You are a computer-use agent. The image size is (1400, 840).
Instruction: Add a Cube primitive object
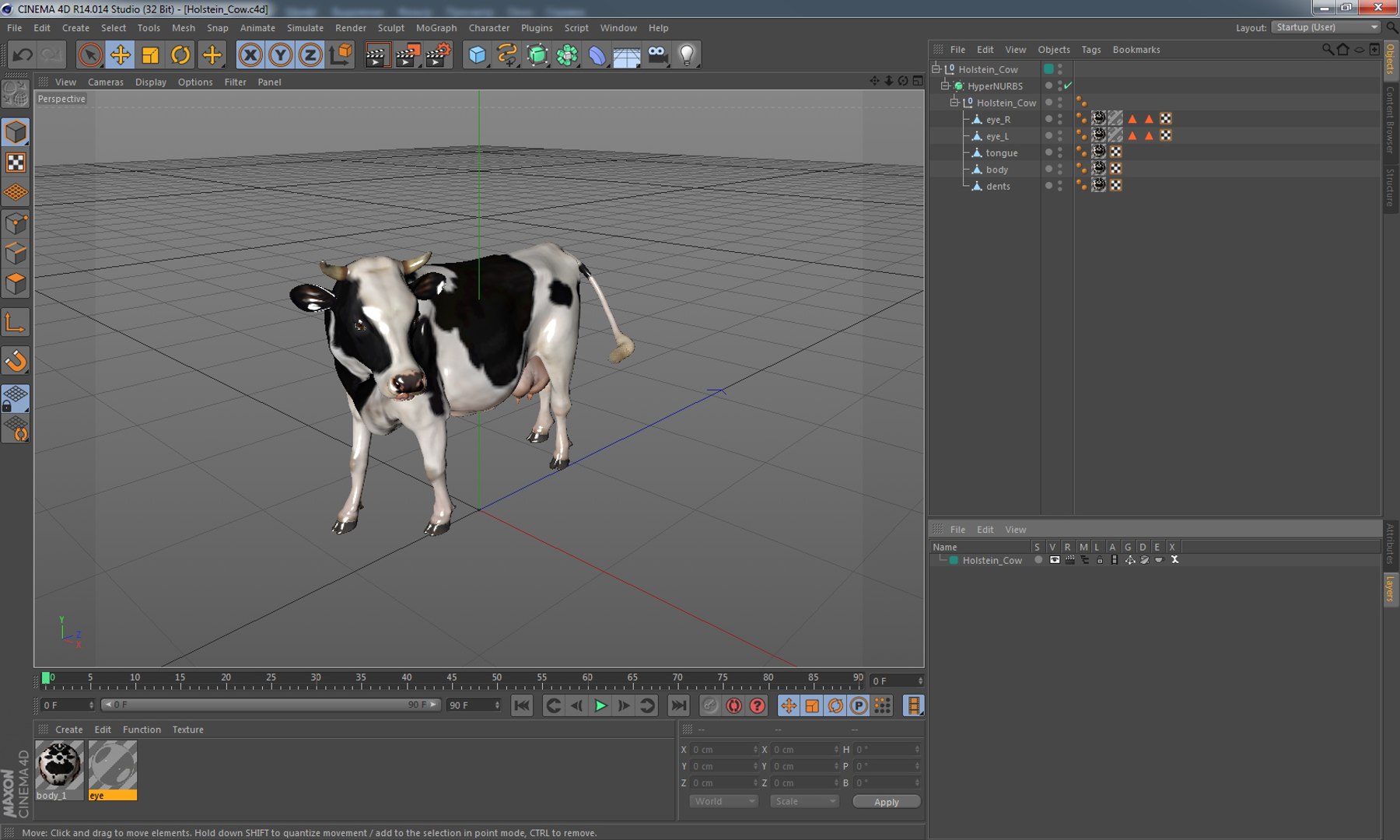pos(477,55)
